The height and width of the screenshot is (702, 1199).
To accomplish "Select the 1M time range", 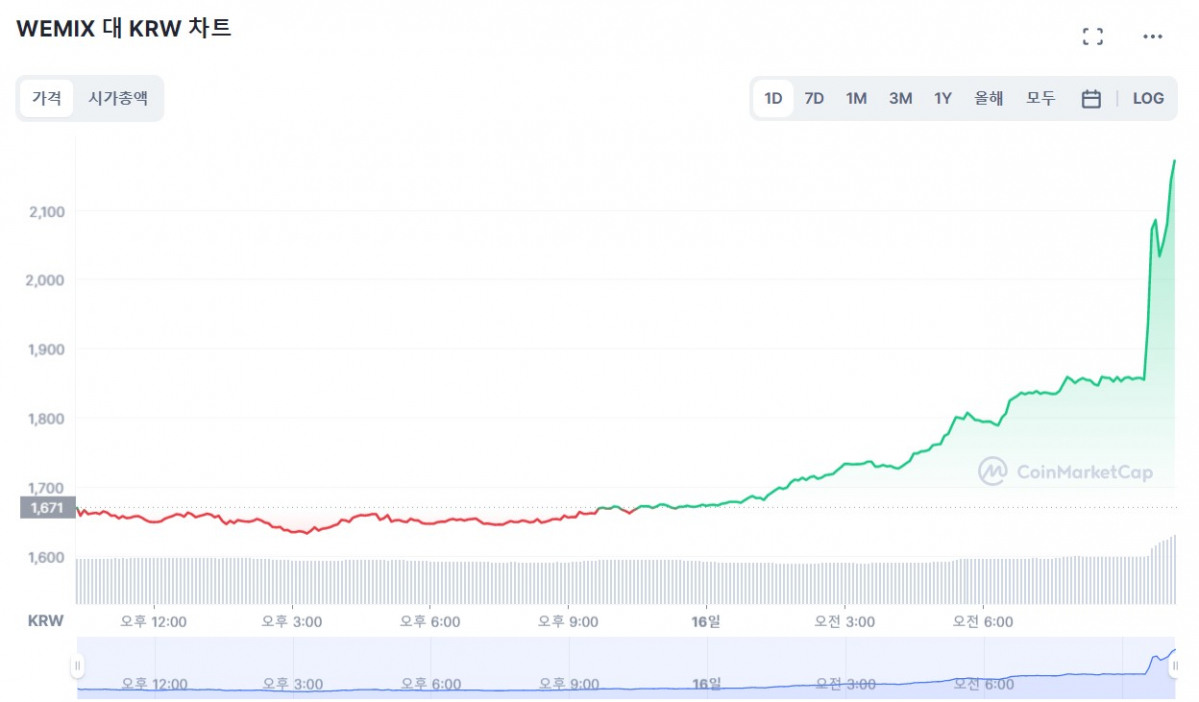I will point(856,98).
